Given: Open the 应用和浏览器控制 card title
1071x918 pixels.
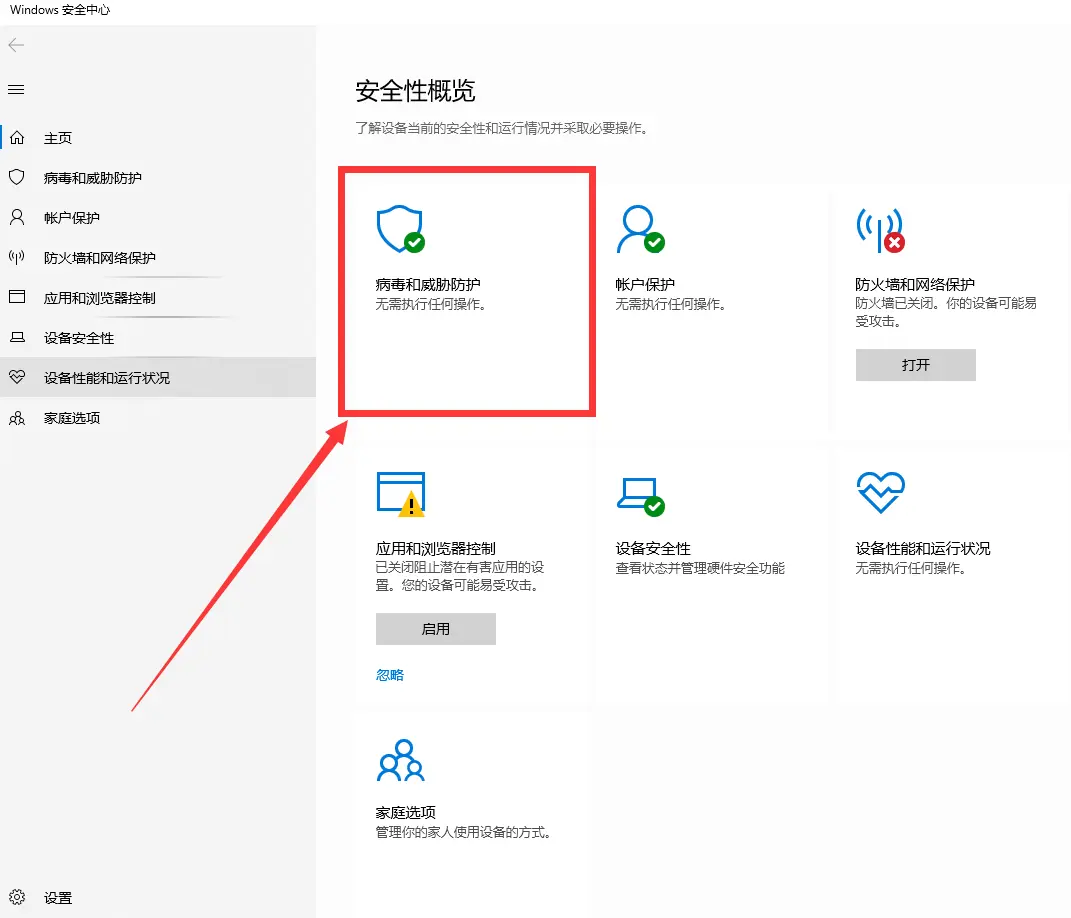Looking at the screenshot, I should click(436, 548).
